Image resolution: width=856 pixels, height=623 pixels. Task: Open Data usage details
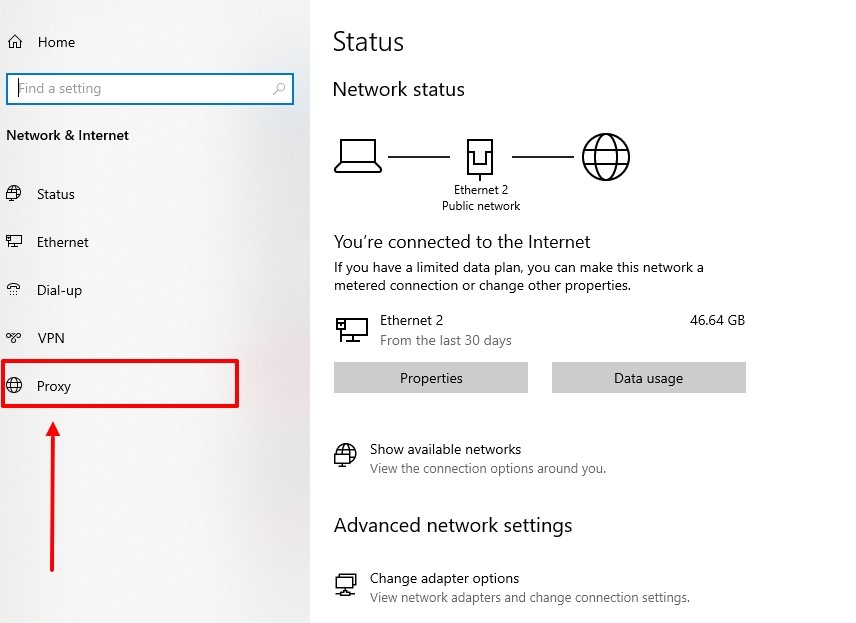click(x=648, y=378)
